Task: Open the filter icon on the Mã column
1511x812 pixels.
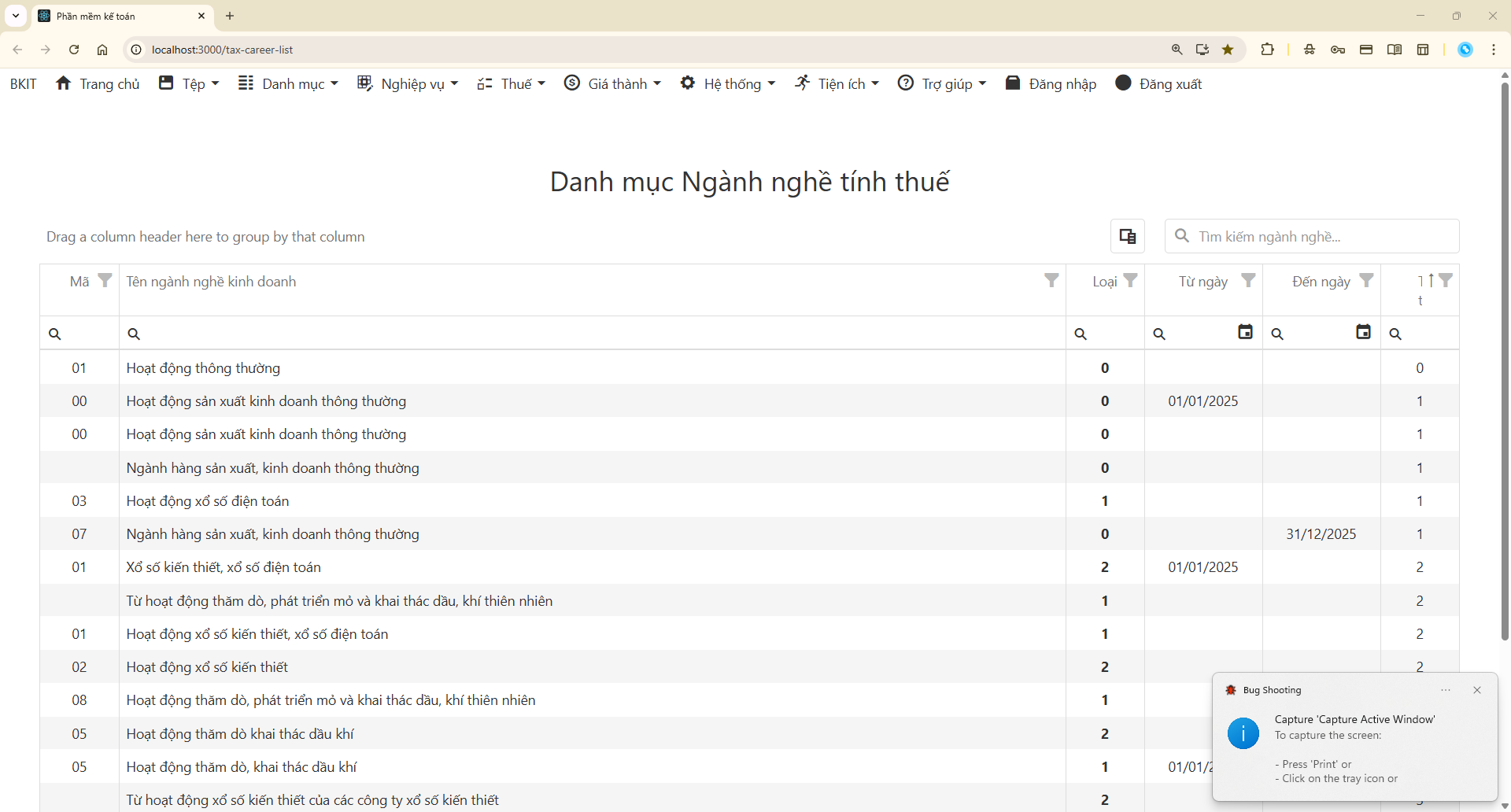Action: 106,280
